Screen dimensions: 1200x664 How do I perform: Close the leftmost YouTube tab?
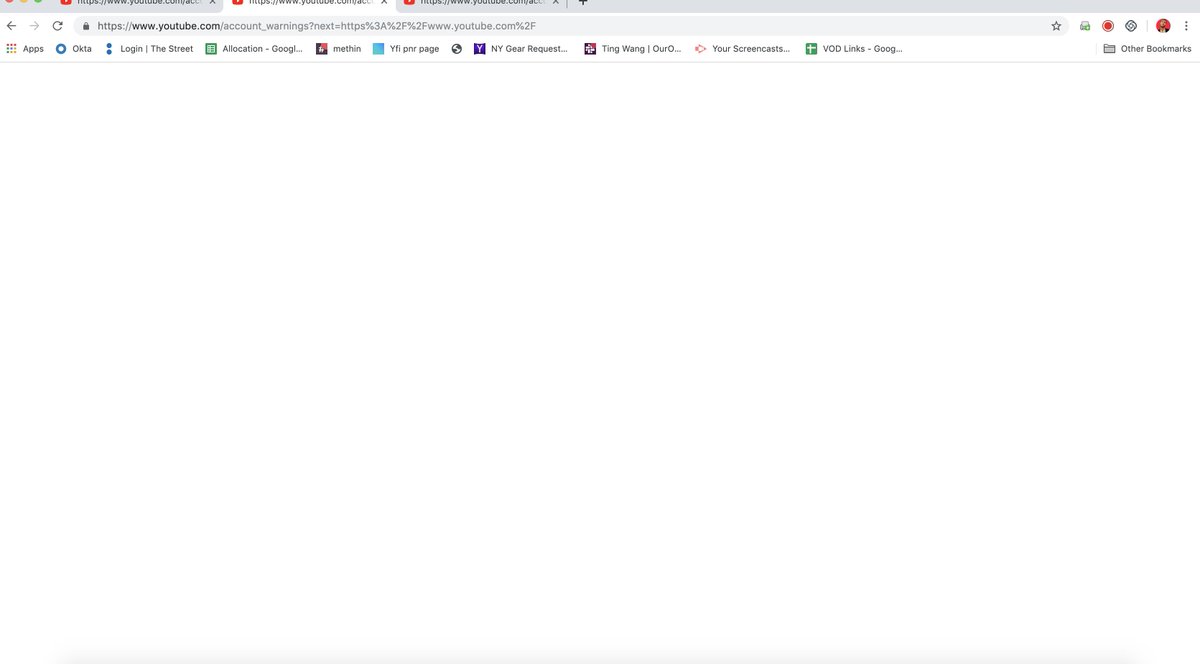(211, 3)
